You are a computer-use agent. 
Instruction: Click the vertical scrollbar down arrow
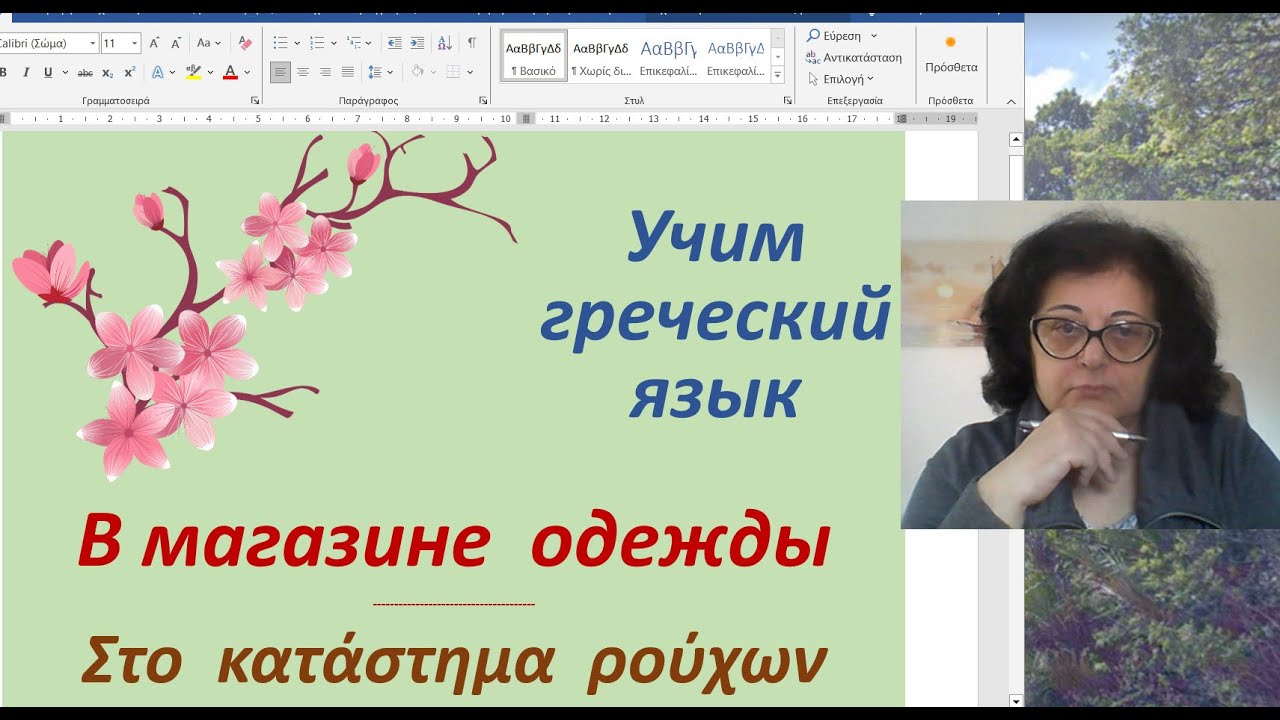pyautogui.click(x=1016, y=700)
